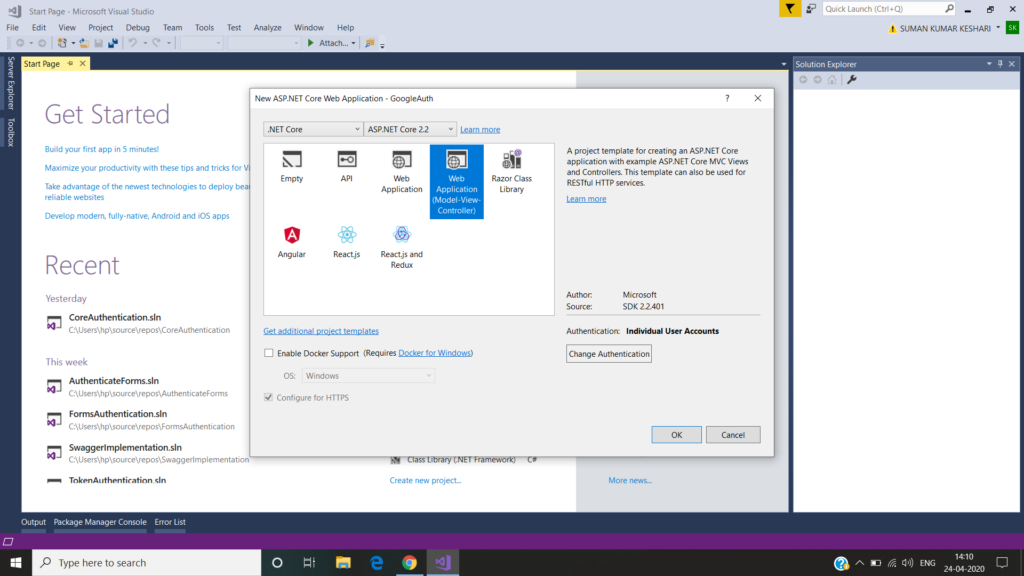Open Get additional project templates link

321,331
